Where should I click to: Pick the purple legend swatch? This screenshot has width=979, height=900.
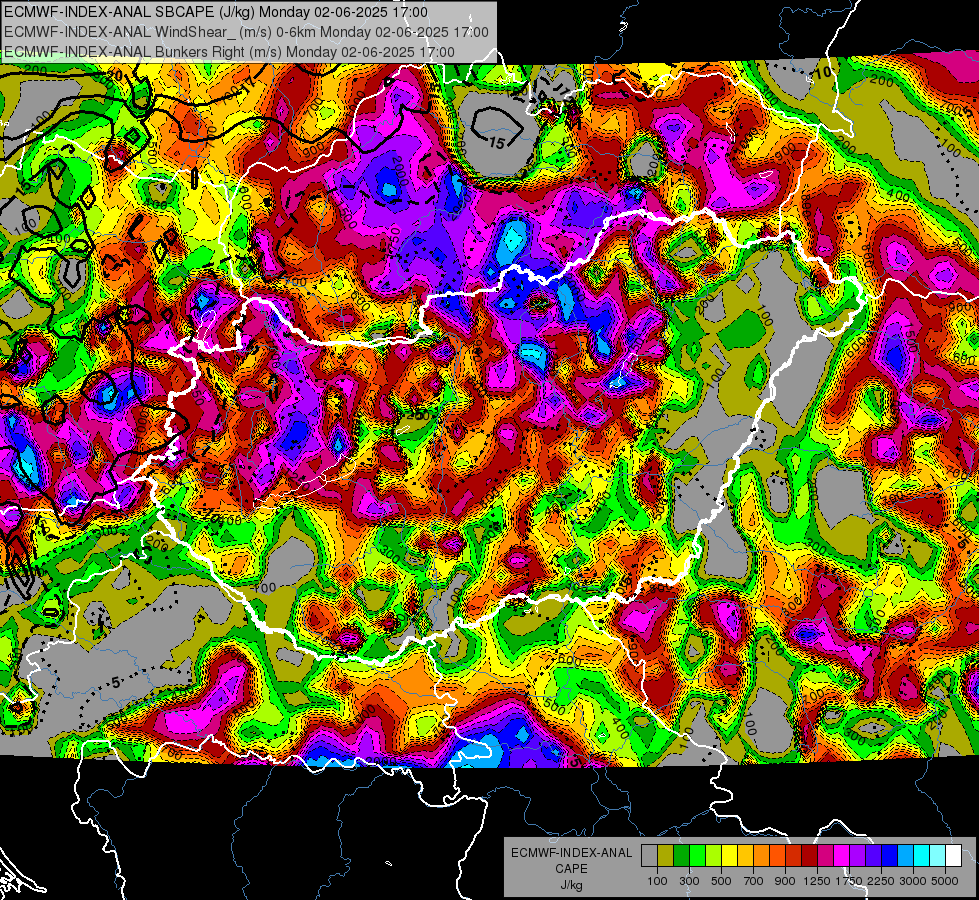[x=858, y=855]
